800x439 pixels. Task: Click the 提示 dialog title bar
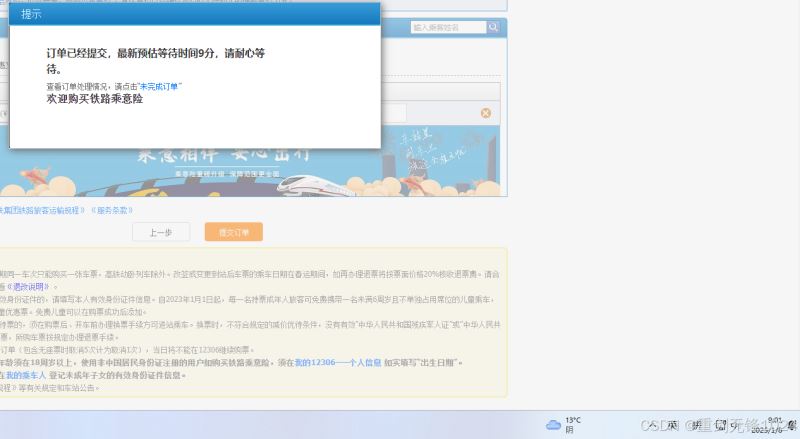point(194,14)
